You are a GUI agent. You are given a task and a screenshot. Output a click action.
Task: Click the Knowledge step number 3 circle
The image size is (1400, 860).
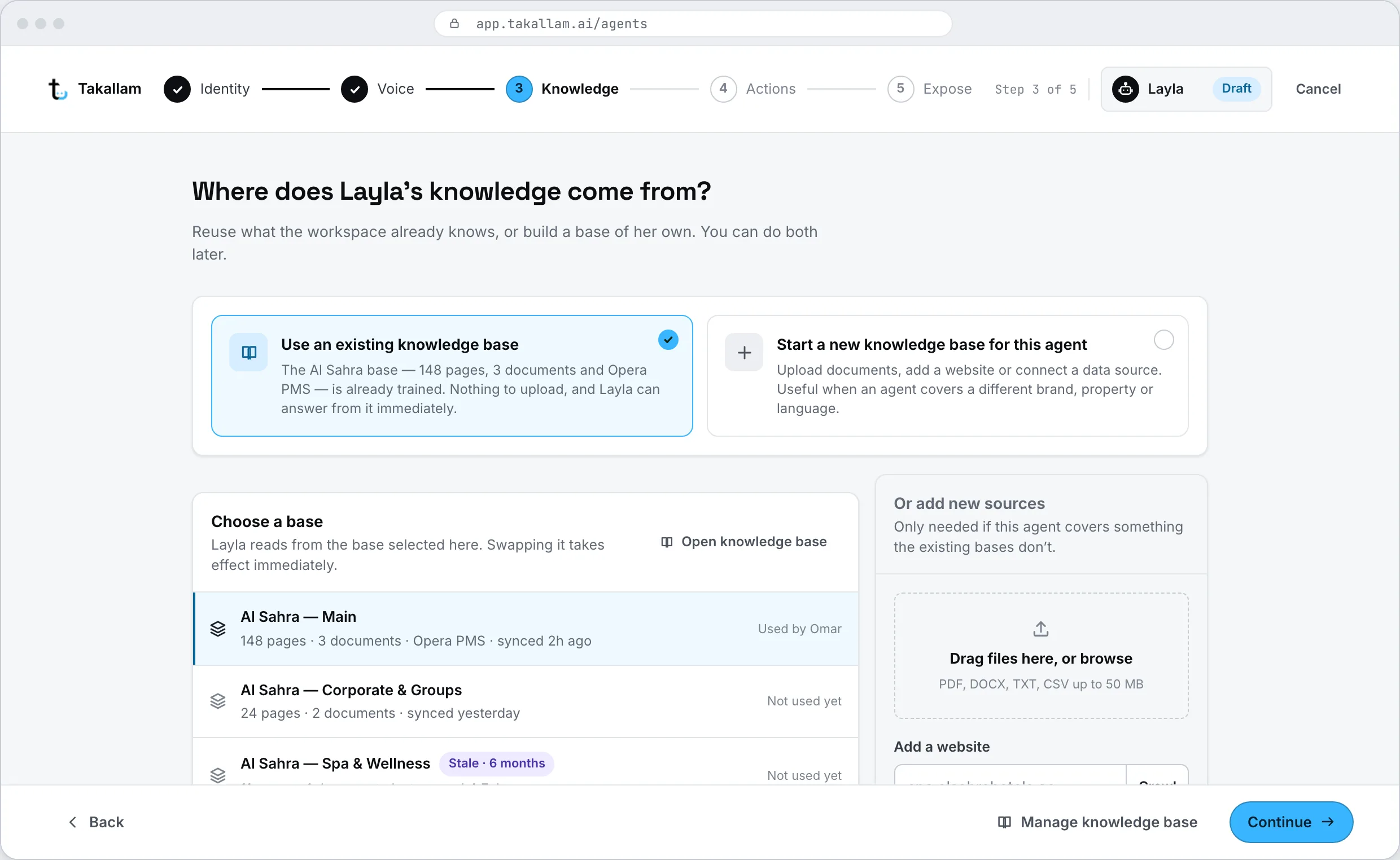click(x=519, y=89)
